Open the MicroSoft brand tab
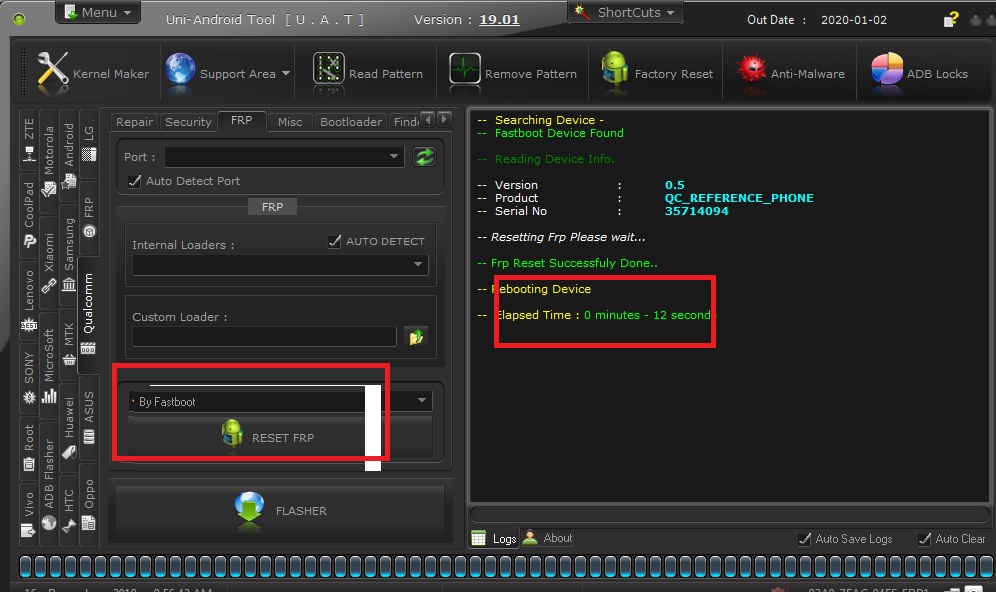The height and width of the screenshot is (592, 996). 49,365
